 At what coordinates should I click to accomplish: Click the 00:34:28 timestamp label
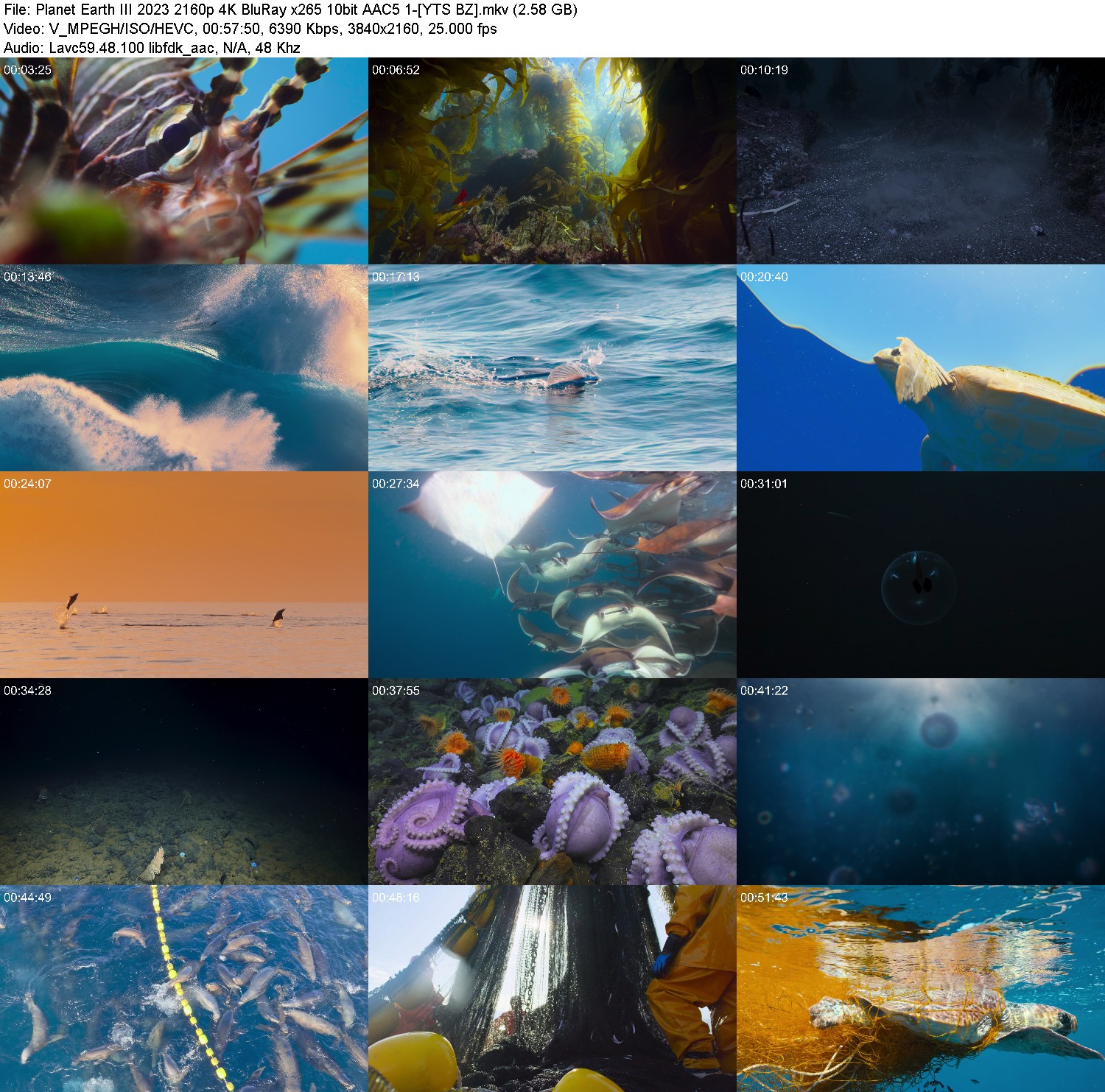(27, 691)
